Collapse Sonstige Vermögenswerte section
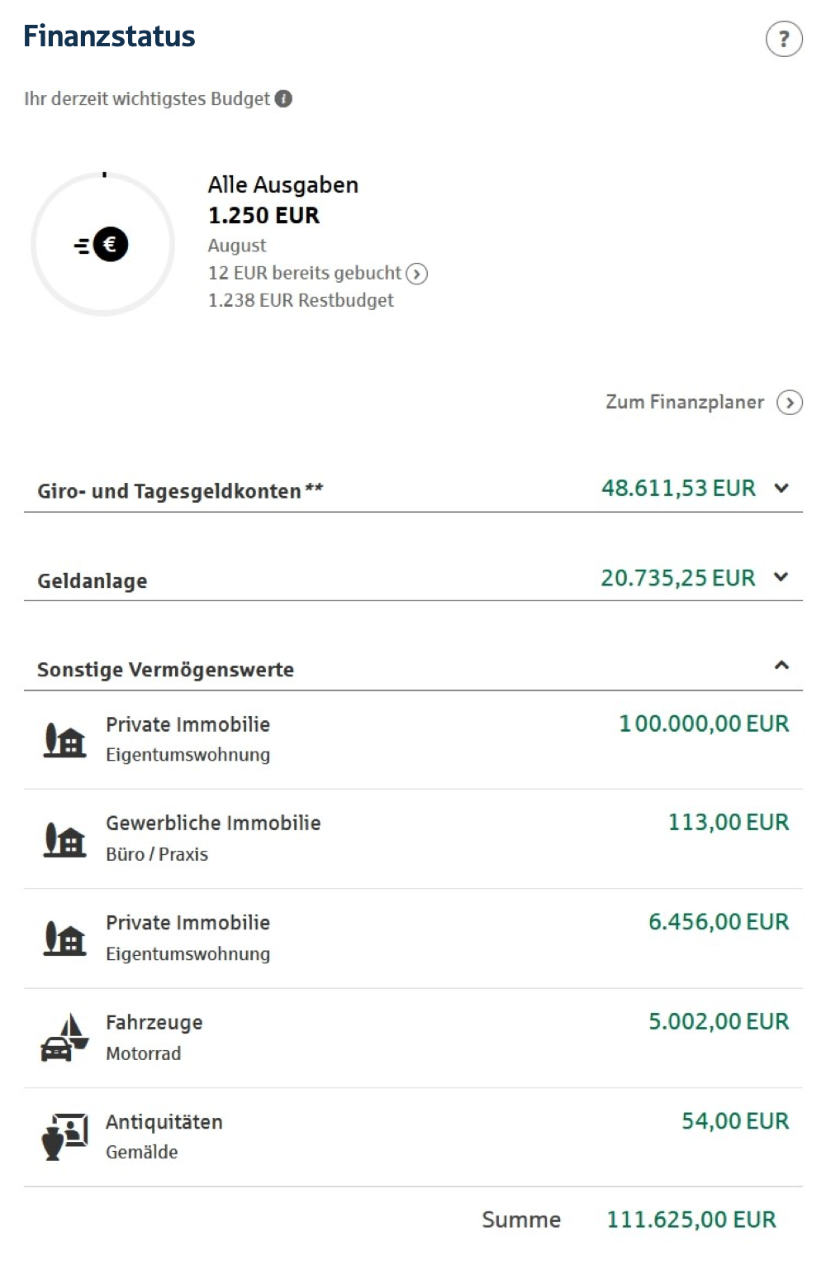826x1280 pixels. [413, 668]
